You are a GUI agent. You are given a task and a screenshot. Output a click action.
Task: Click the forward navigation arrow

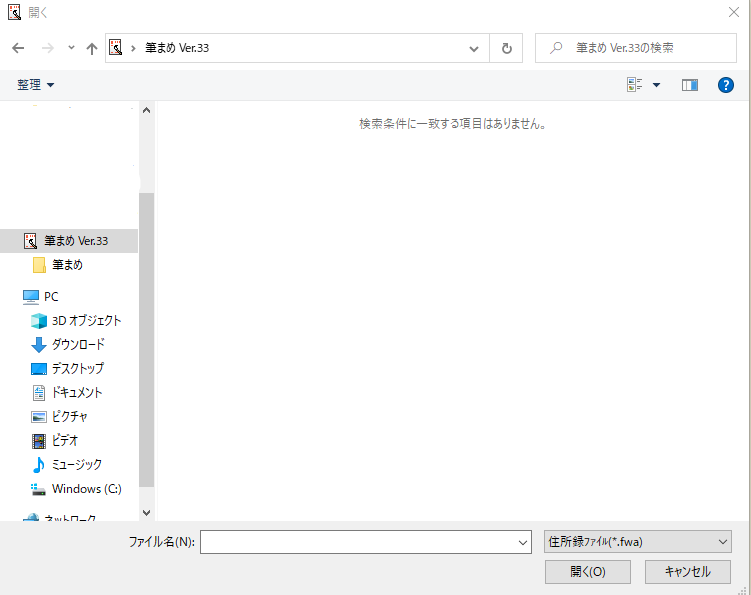47,48
